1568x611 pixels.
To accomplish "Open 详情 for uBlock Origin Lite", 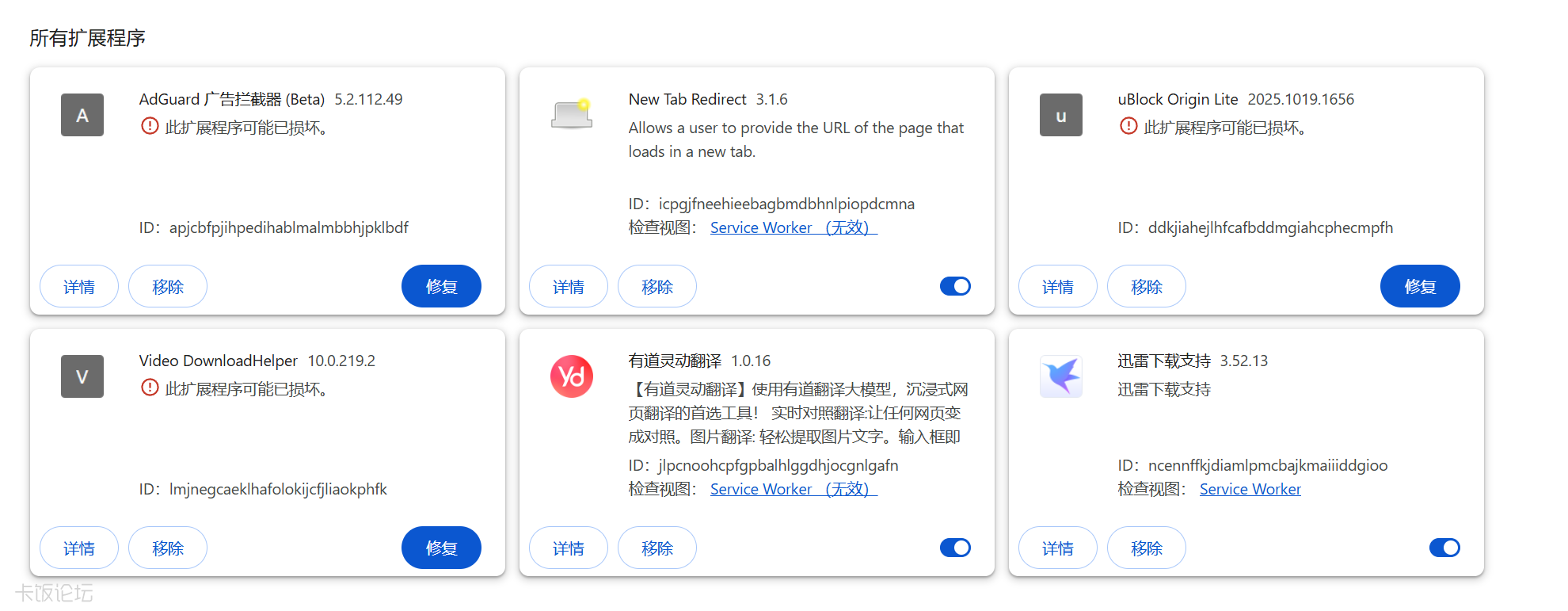I will point(1058,286).
